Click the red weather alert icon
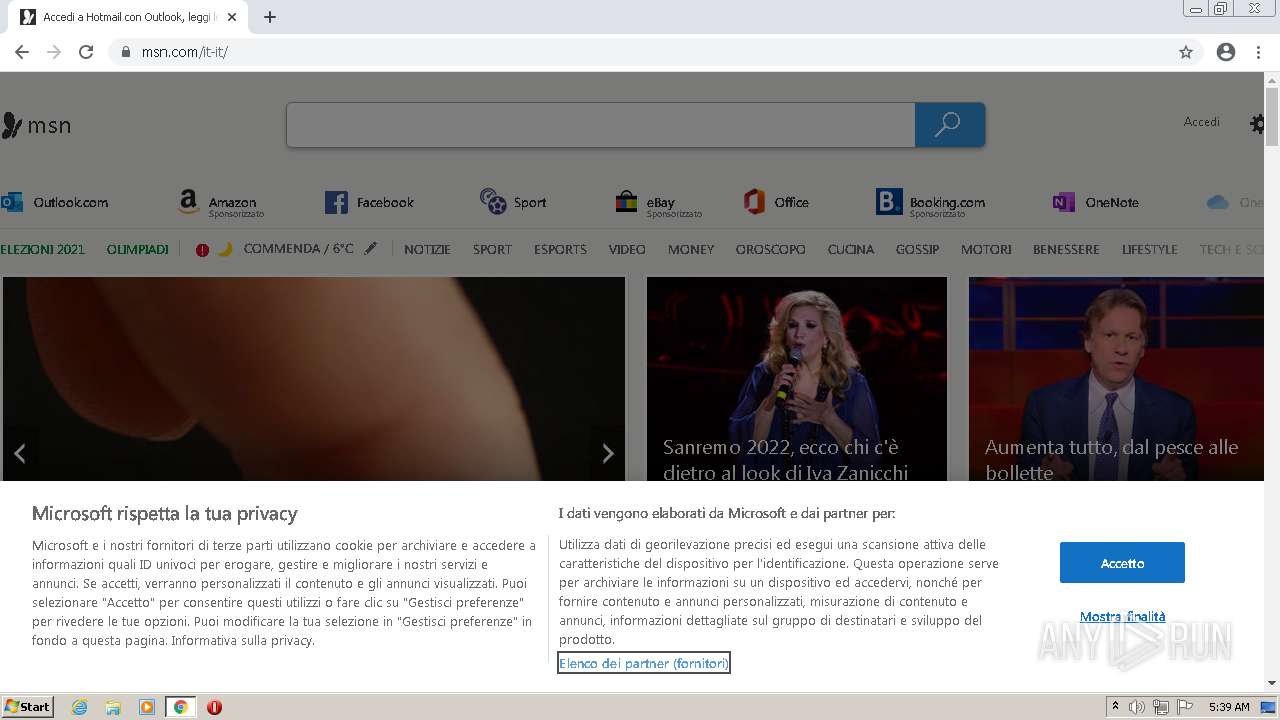The height and width of the screenshot is (720, 1280). [202, 250]
